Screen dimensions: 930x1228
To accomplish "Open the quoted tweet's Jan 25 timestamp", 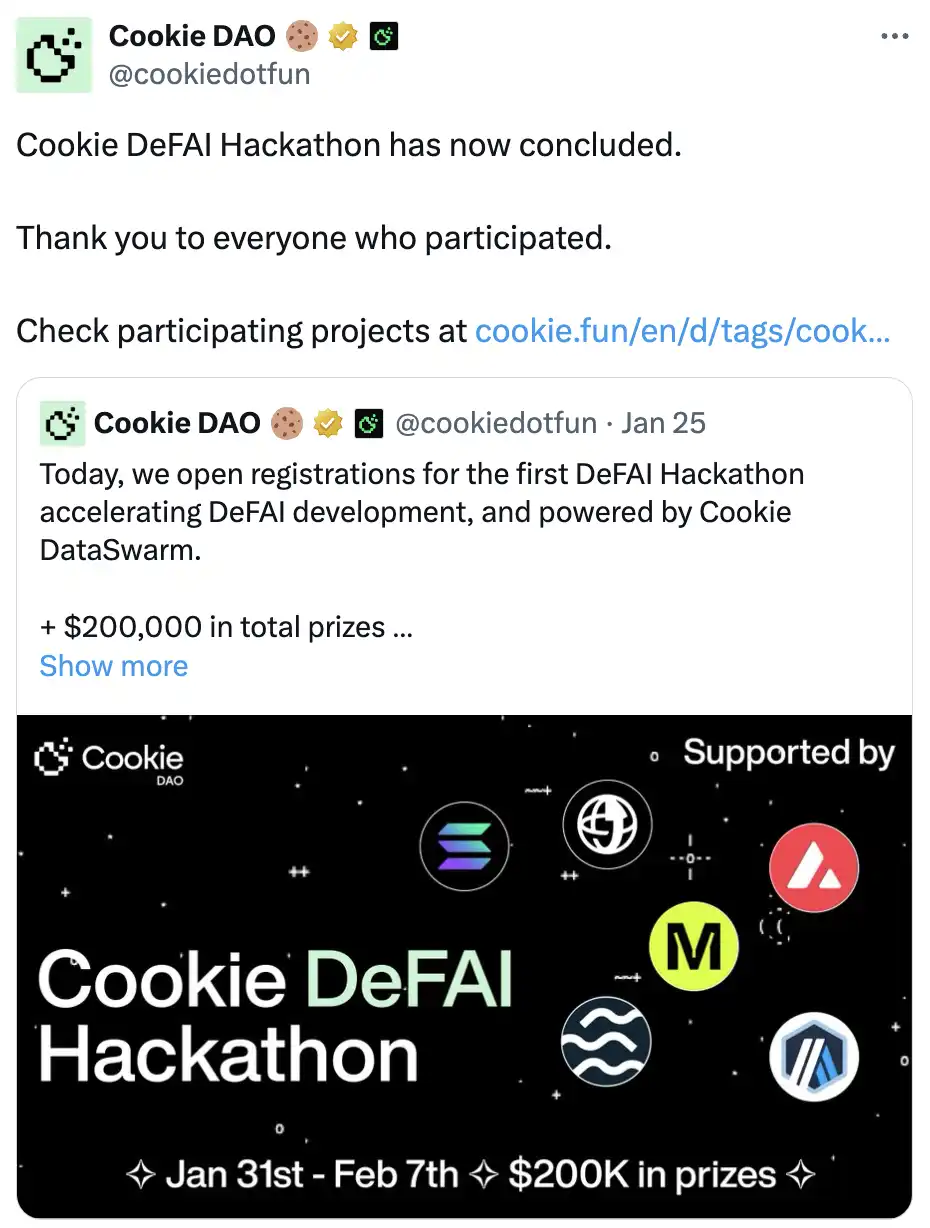I will pyautogui.click(x=663, y=423).
